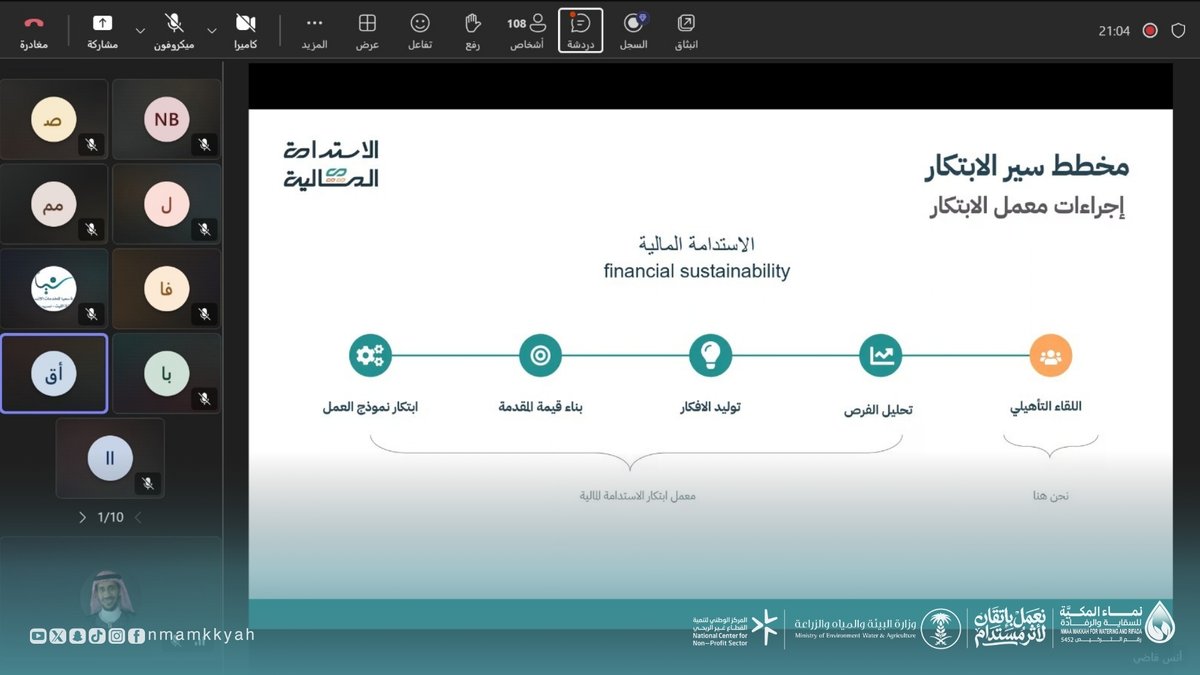Select the اا participant tile
1200x675 pixels.
(110, 458)
